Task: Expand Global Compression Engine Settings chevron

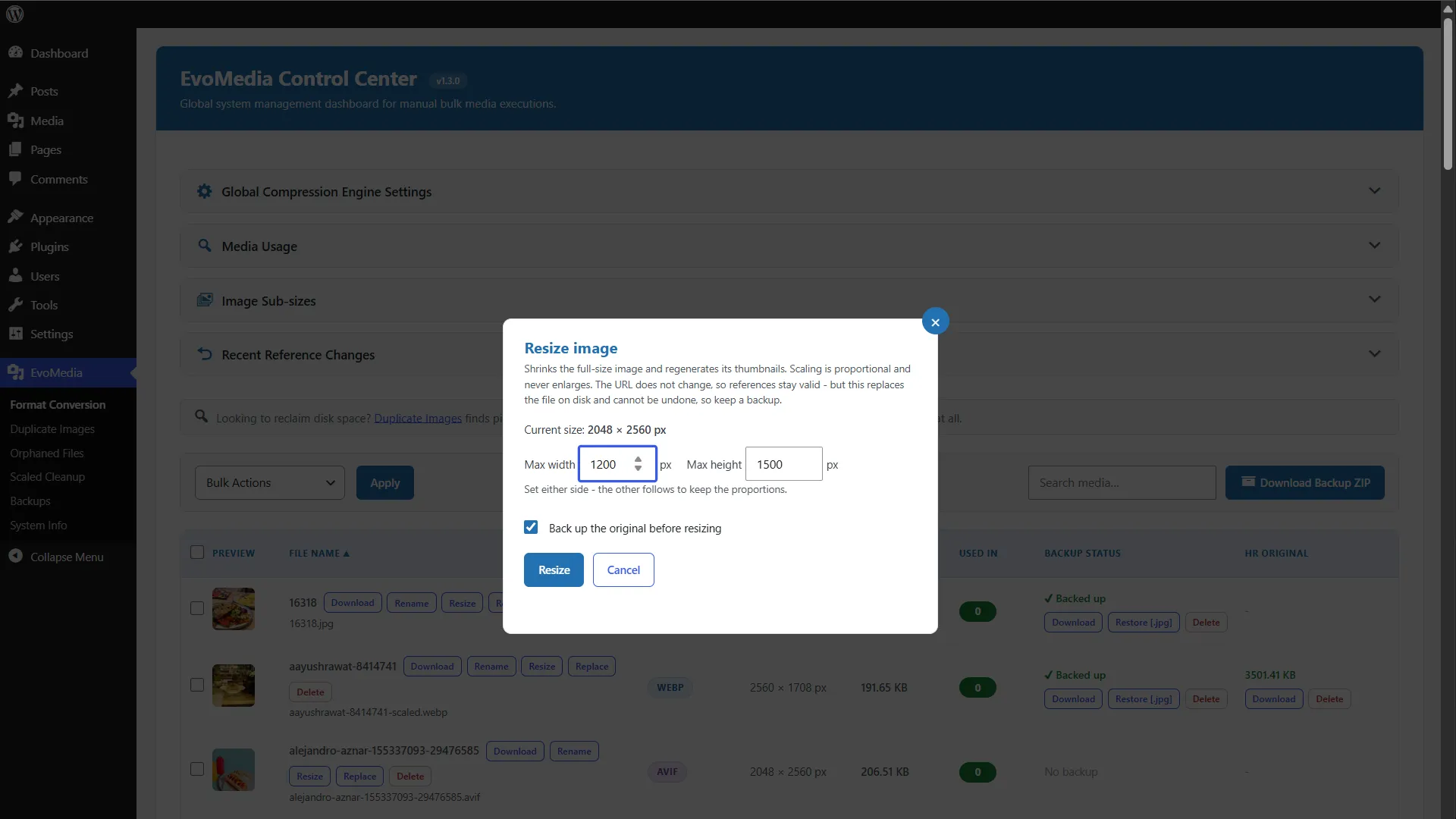Action: point(1374,191)
